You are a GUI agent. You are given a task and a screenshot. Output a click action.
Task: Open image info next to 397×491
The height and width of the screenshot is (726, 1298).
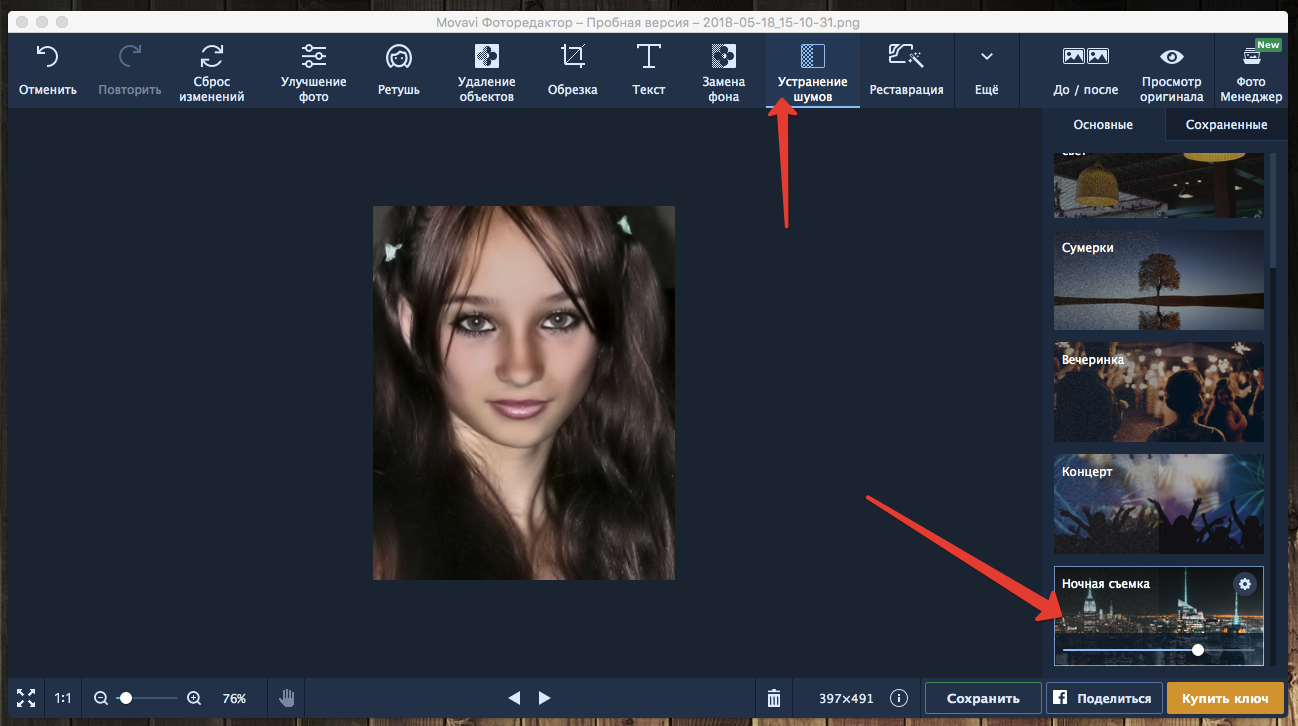point(899,698)
